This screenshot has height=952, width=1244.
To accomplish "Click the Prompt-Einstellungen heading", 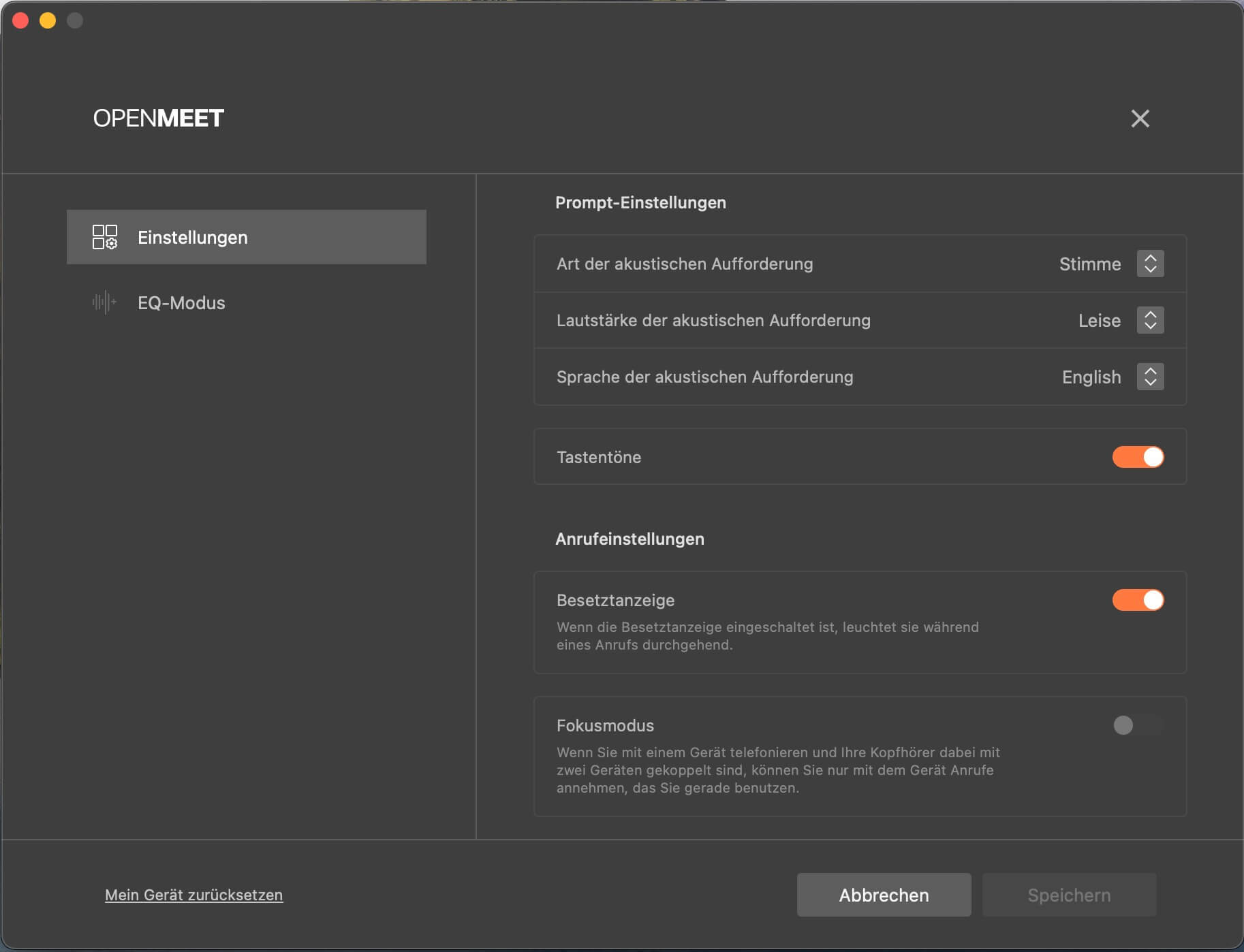I will click(640, 202).
